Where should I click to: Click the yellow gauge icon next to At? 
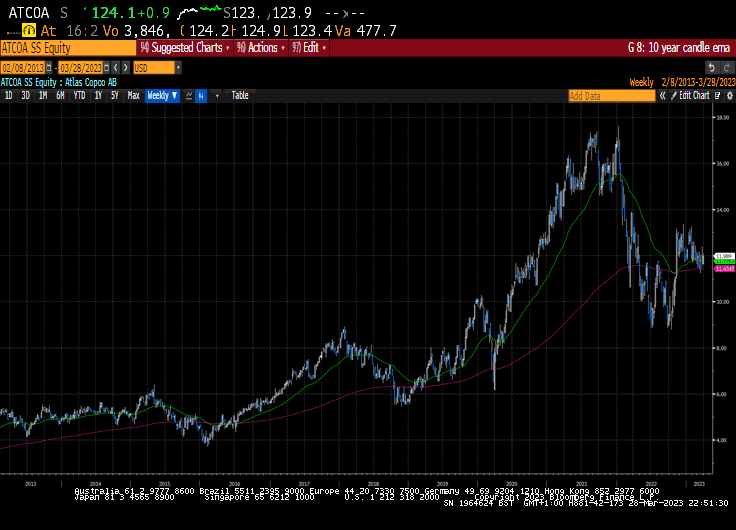coord(29,31)
